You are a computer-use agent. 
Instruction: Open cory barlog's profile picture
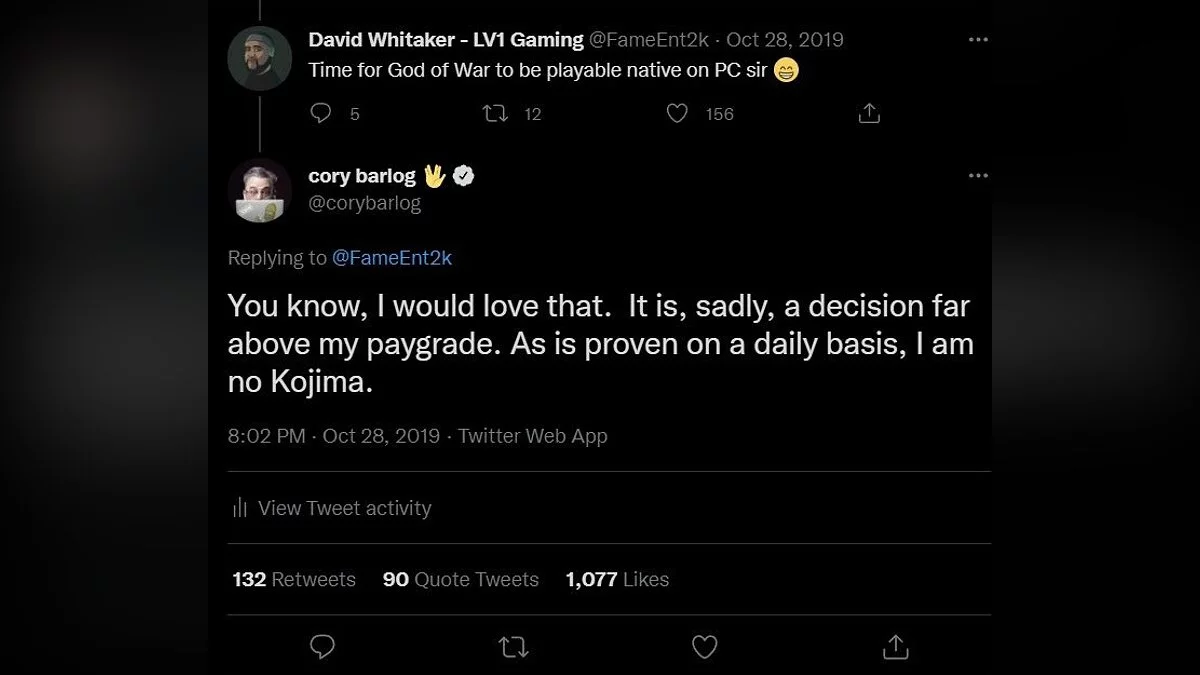(260, 190)
